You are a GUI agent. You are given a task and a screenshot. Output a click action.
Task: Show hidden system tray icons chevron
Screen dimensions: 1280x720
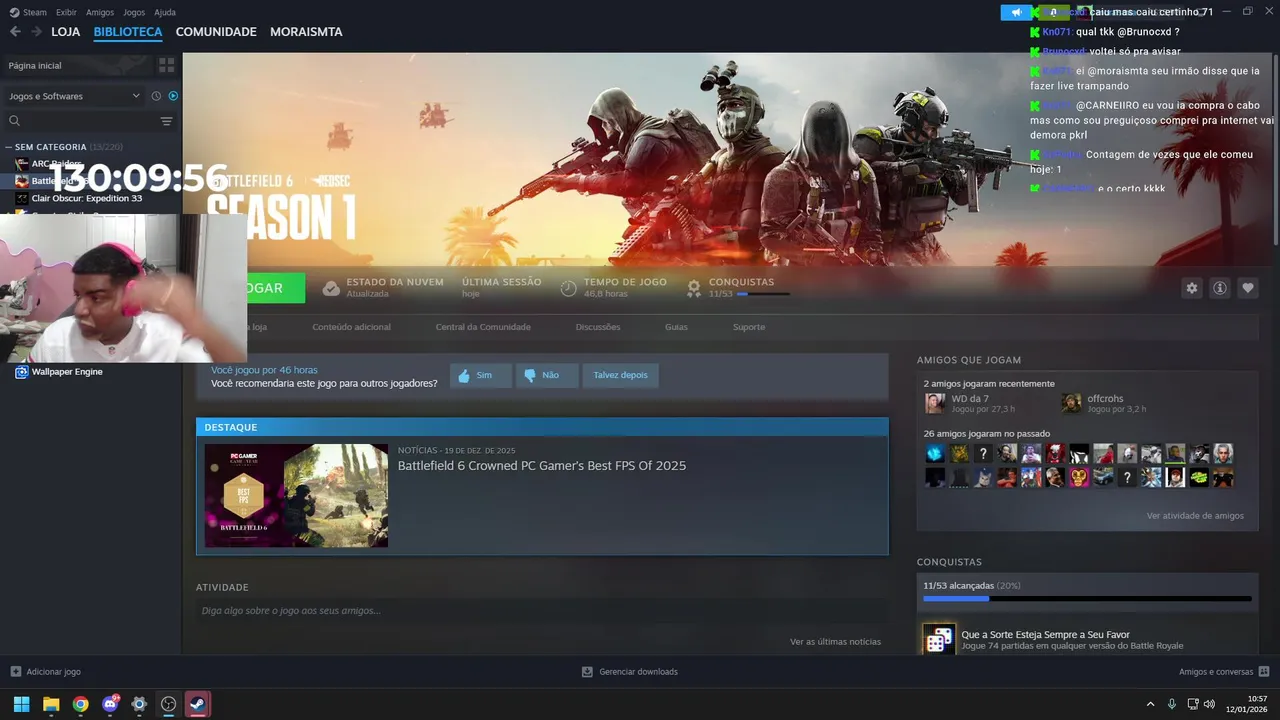point(1150,704)
